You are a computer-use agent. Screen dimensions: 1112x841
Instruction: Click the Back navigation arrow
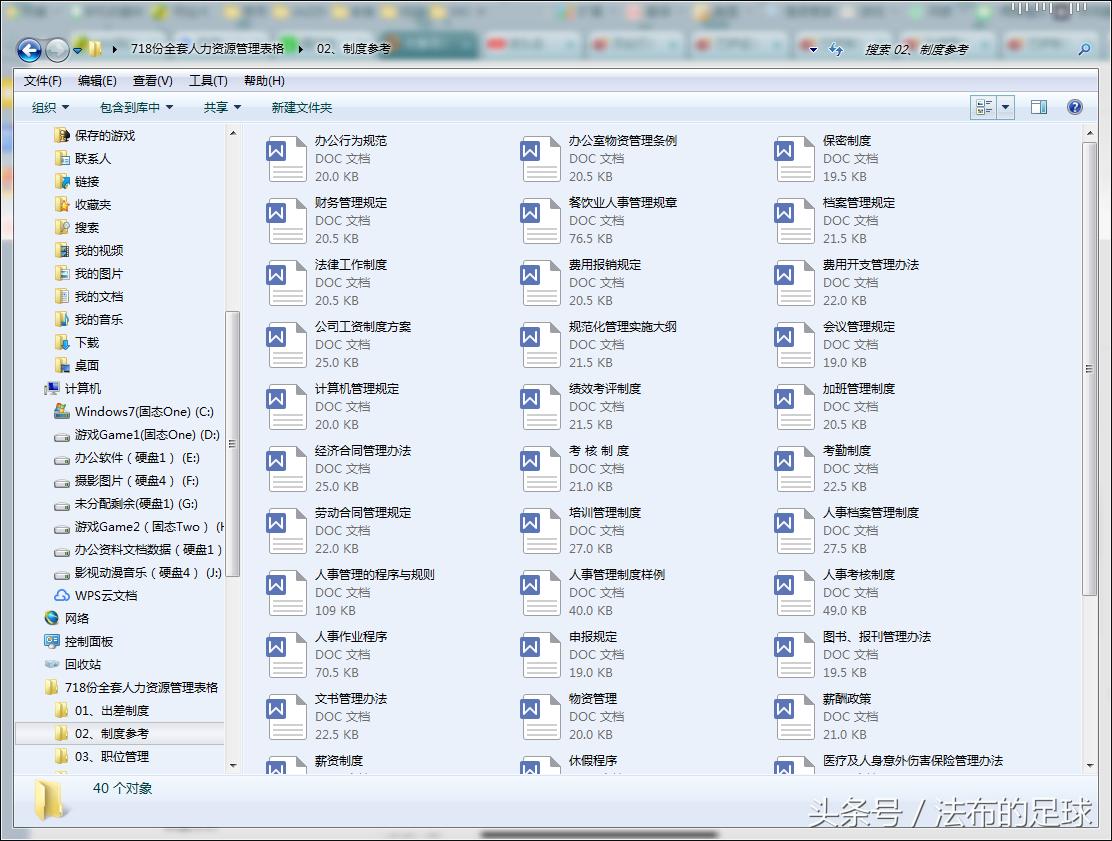(x=29, y=50)
